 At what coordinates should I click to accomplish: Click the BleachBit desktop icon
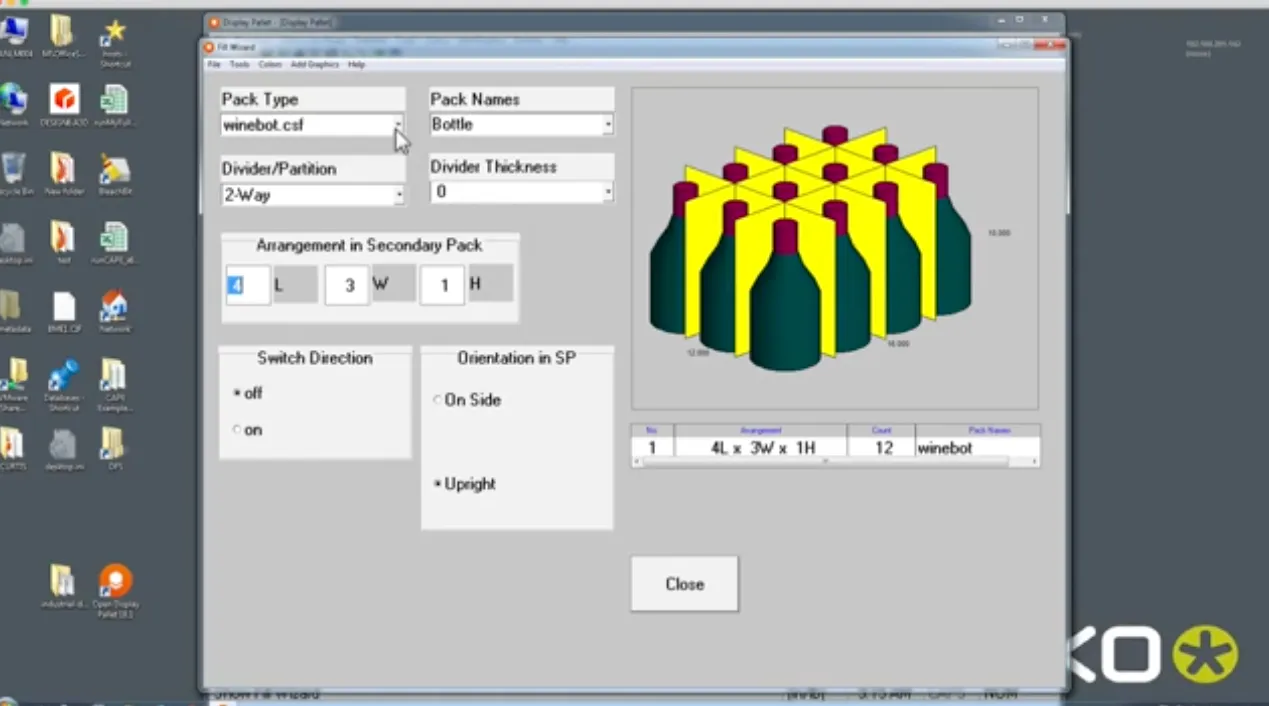pos(114,169)
